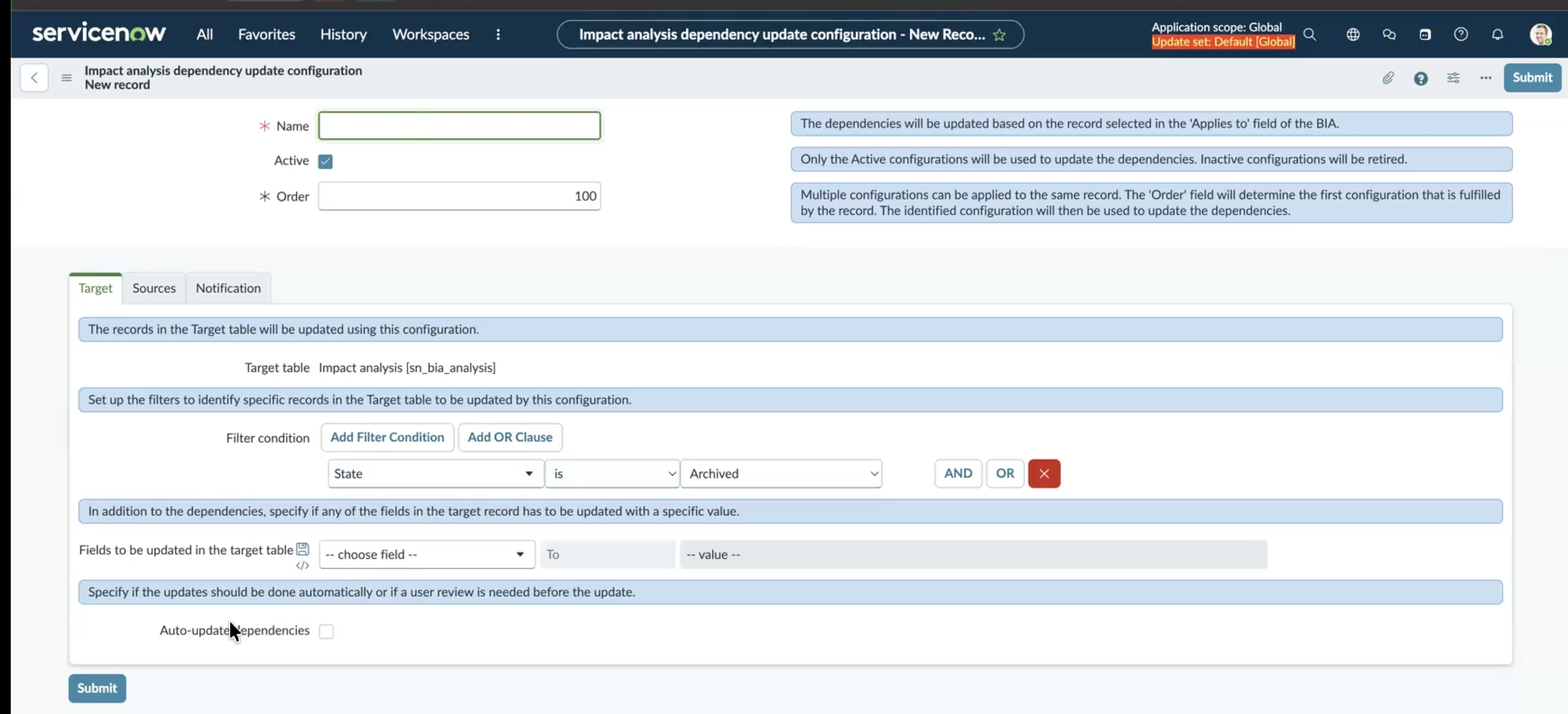This screenshot has height=714, width=1568.
Task: Open the form help question icon
Action: pyautogui.click(x=1420, y=79)
